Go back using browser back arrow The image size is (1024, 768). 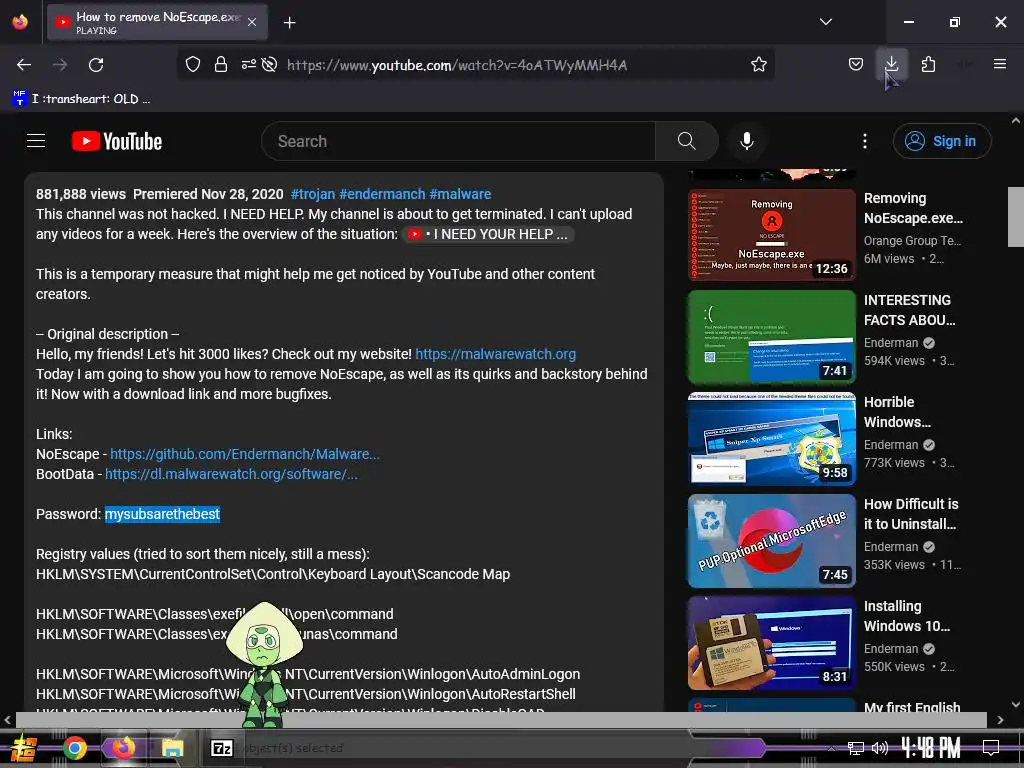[x=24, y=65]
